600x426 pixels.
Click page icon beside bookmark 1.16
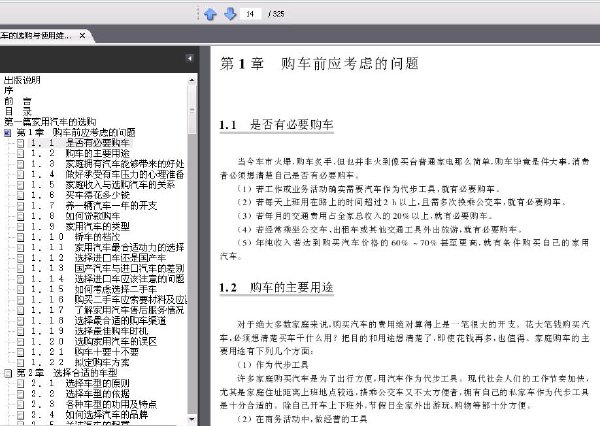20,300
